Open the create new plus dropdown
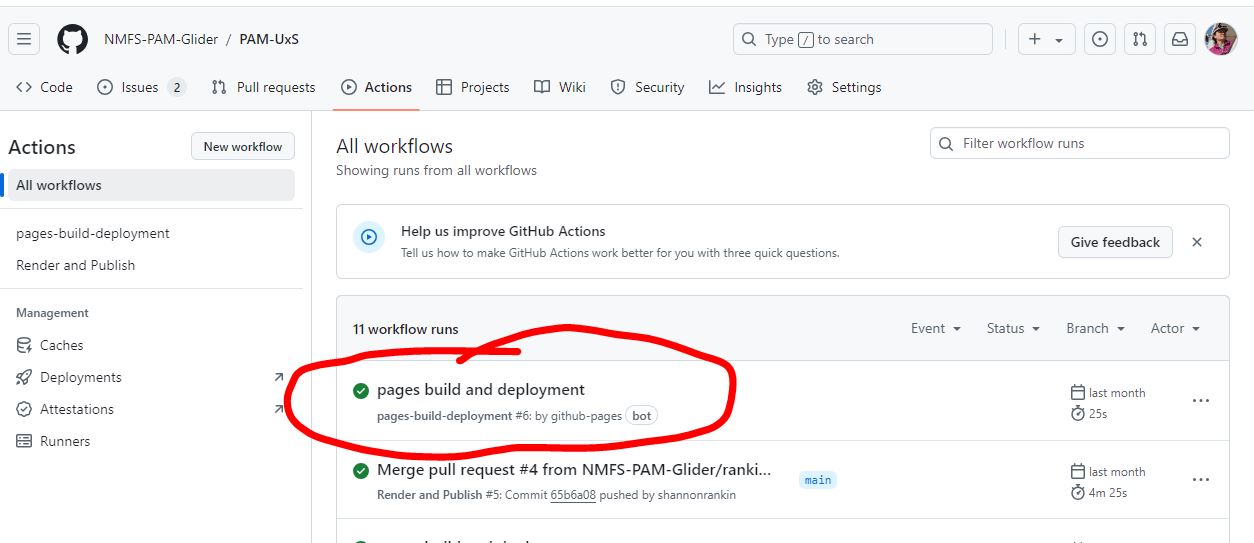This screenshot has width=1254, height=543. click(x=1046, y=39)
